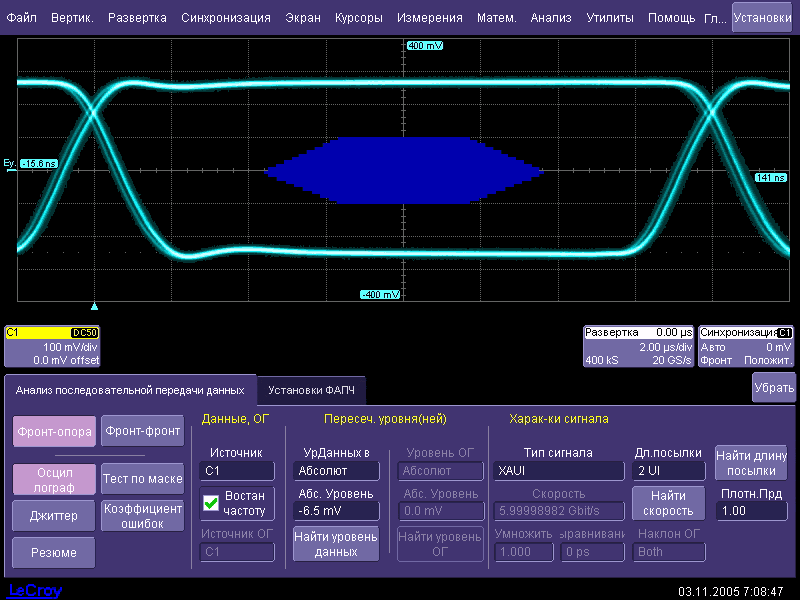Click the C1 channel descriptor box
Image resolution: width=800 pixels, height=600 pixels.
click(52, 346)
